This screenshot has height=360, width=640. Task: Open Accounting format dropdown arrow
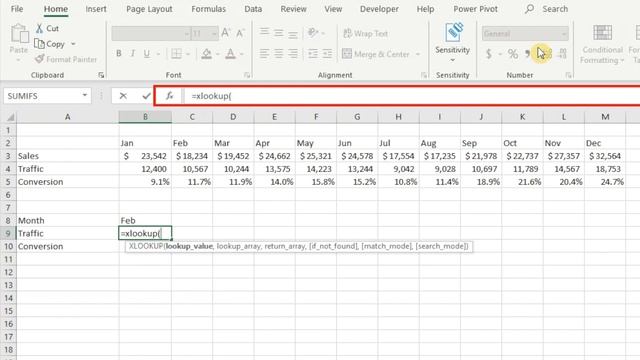[500, 54]
